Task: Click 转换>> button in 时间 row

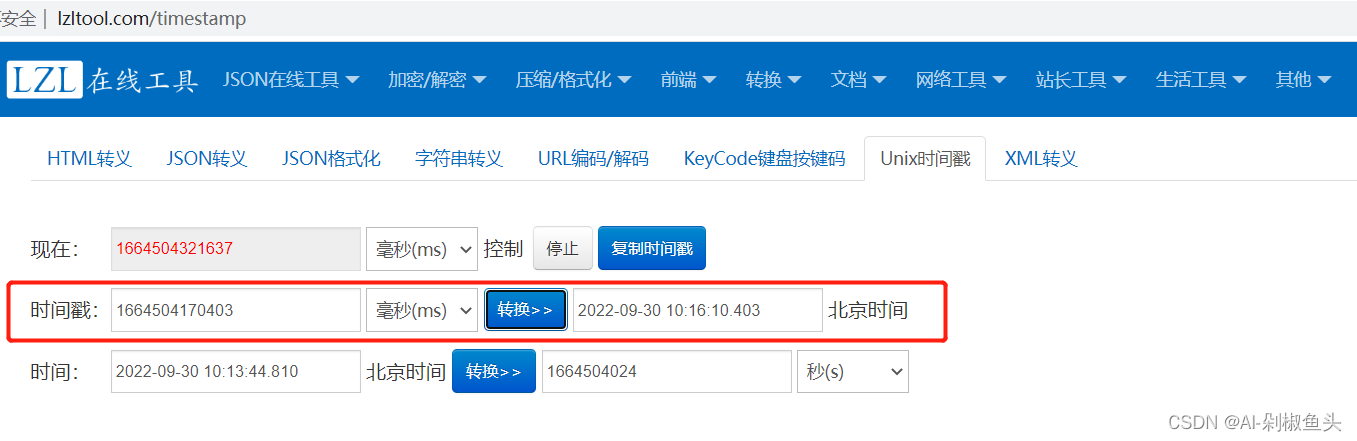Action: (x=494, y=371)
